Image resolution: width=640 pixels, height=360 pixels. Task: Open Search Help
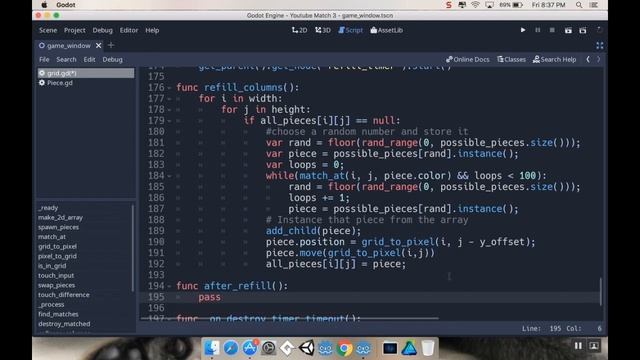[554, 60]
